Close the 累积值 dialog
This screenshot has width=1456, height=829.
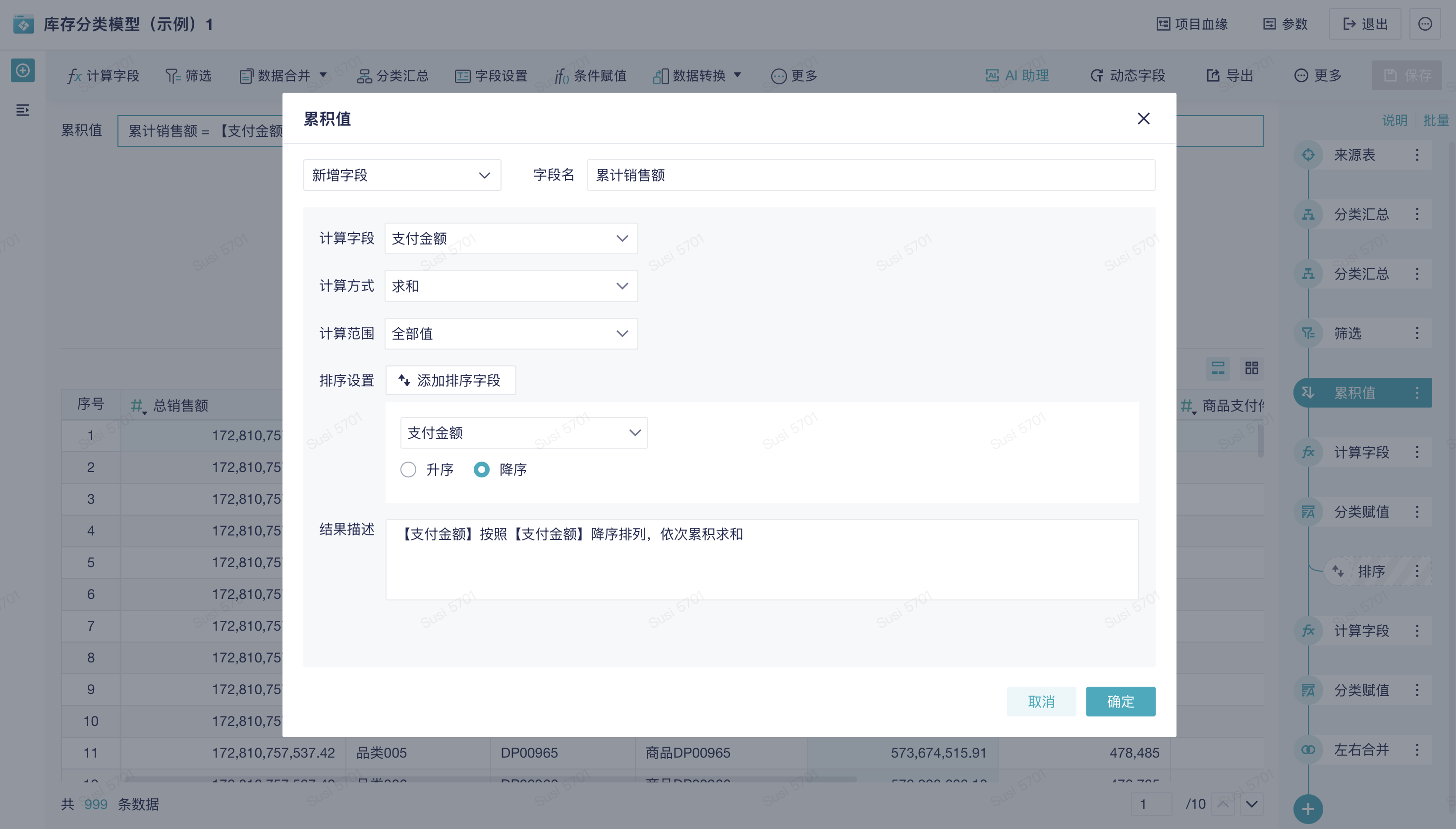tap(1143, 118)
